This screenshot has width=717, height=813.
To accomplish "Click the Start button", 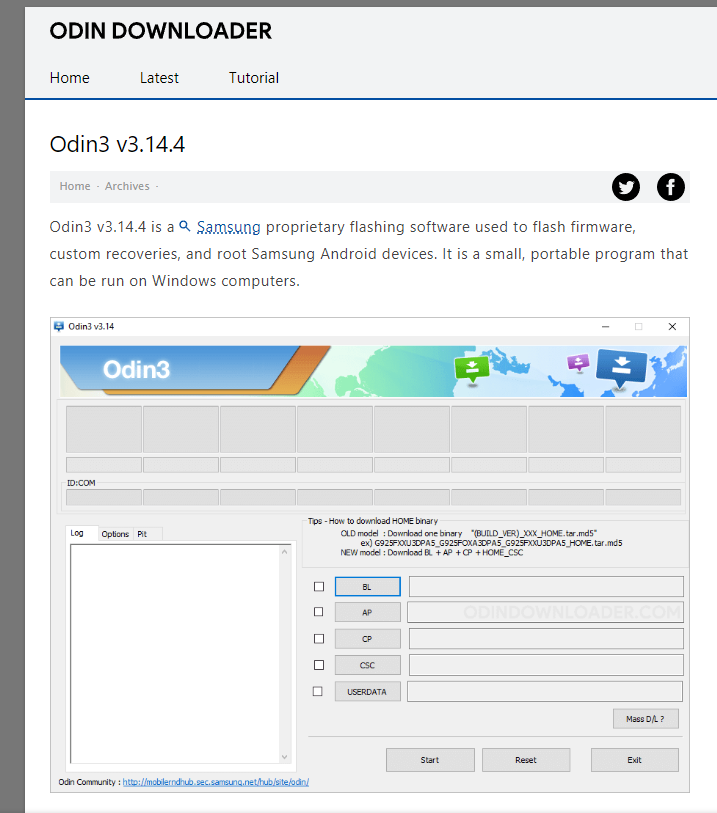I will [430, 760].
